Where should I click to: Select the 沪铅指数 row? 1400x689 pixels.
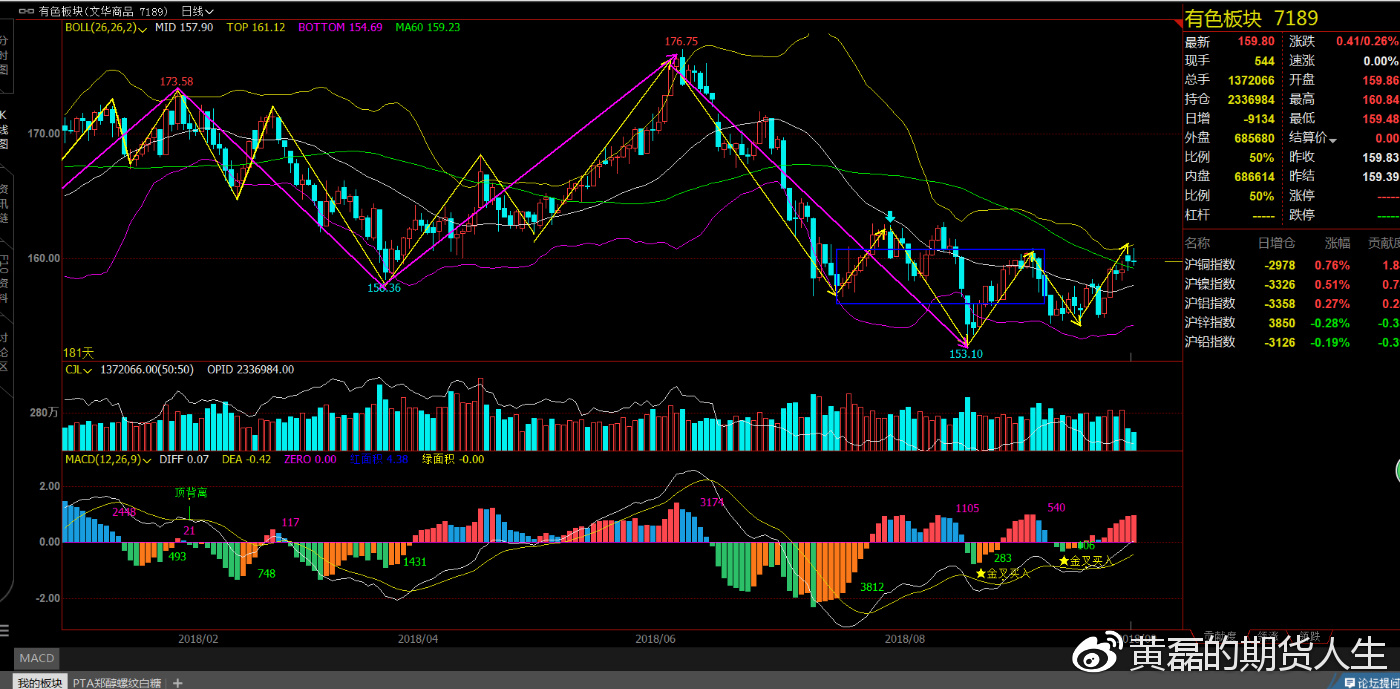click(1291, 341)
